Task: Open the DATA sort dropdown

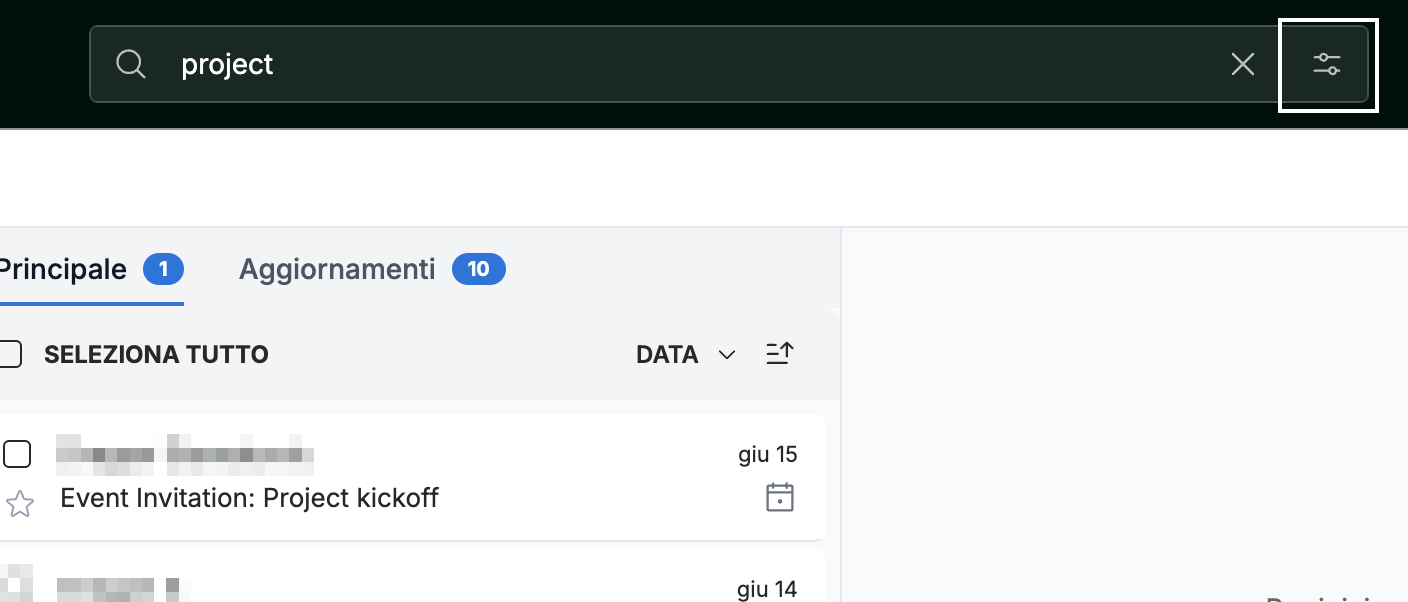Action: click(686, 354)
